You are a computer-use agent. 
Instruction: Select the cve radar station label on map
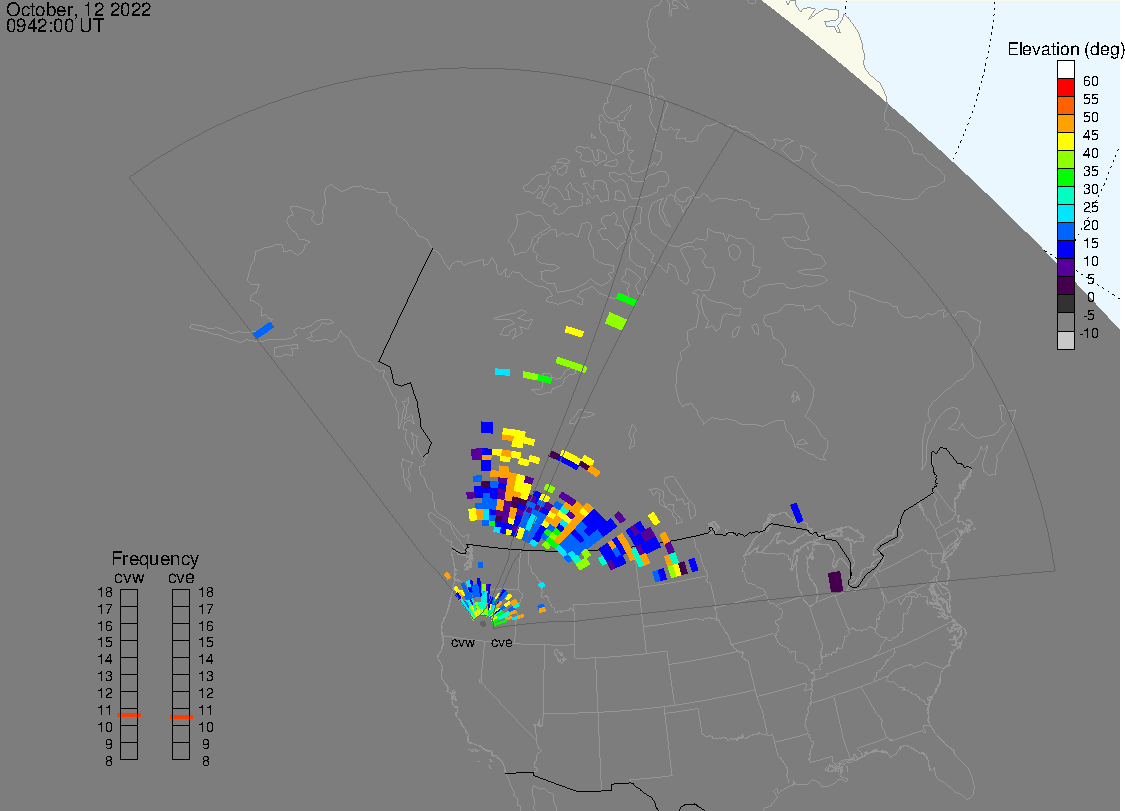(502, 643)
